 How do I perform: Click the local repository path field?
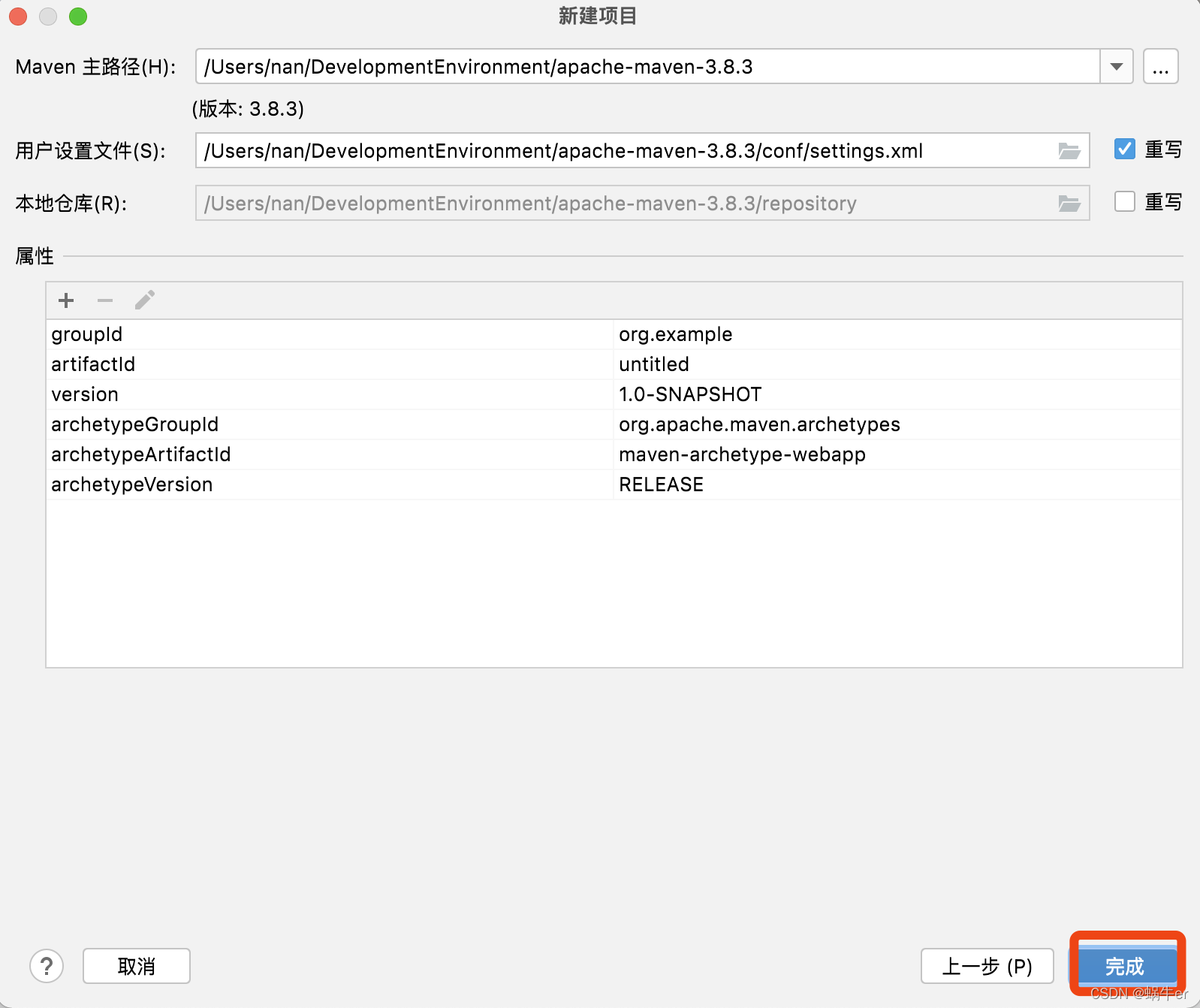(643, 204)
